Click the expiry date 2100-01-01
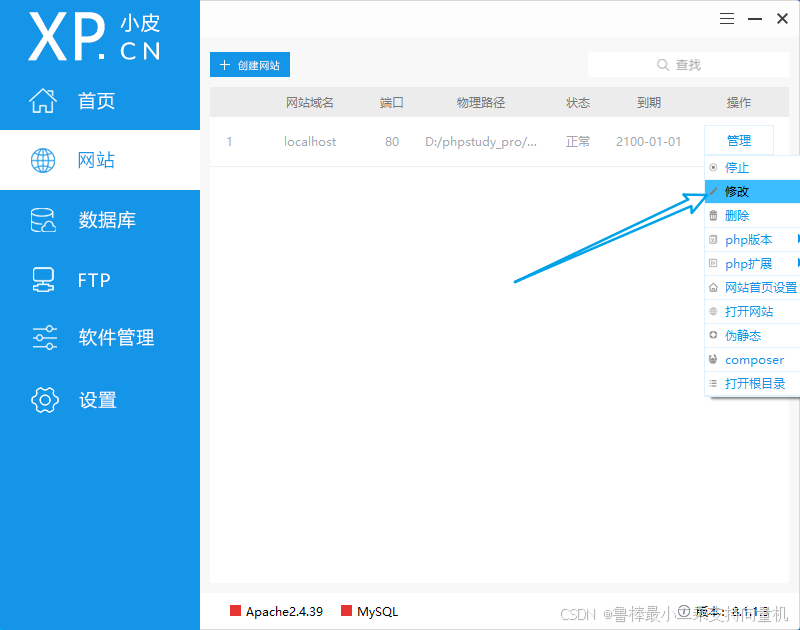 click(x=648, y=142)
